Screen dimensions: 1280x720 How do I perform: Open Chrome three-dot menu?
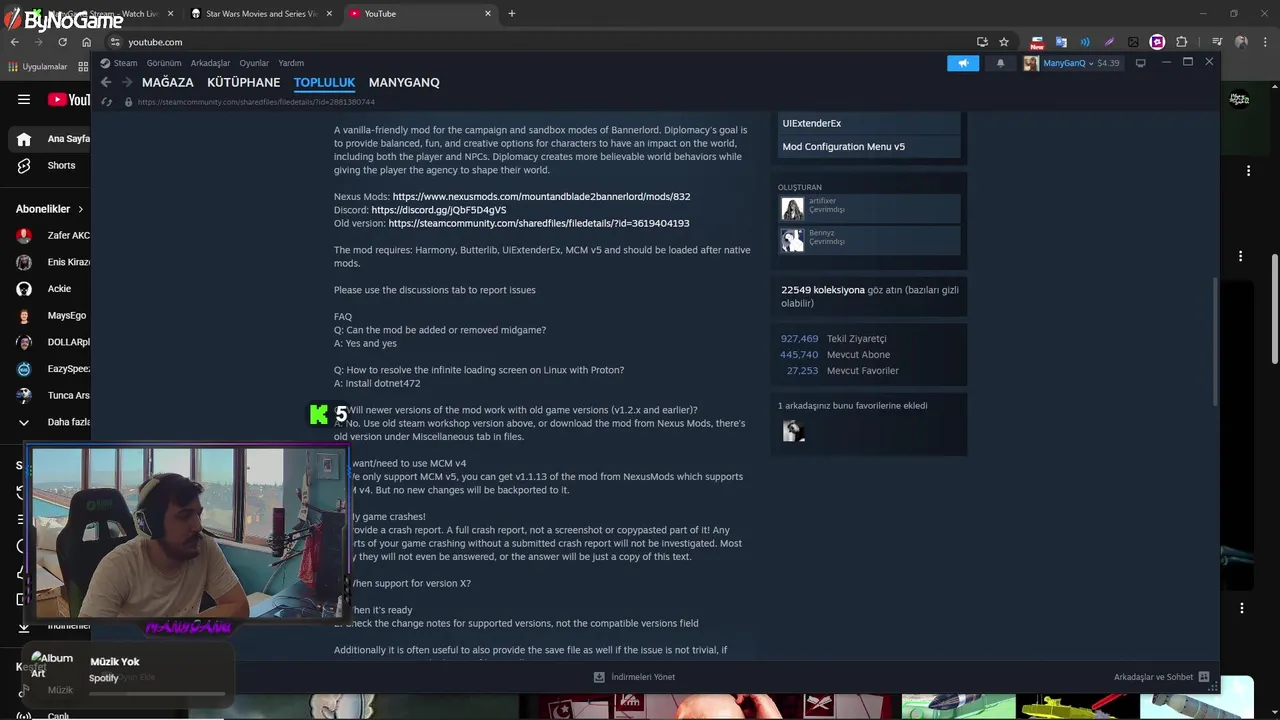tap(1264, 42)
